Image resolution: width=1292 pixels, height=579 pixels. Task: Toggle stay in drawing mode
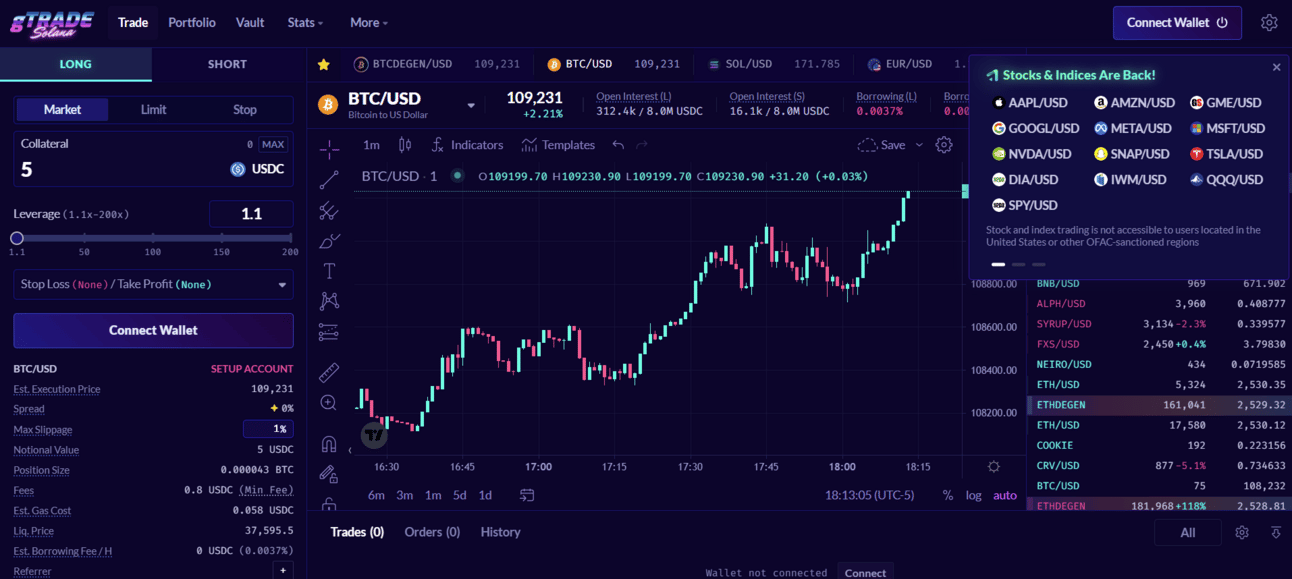[329, 473]
